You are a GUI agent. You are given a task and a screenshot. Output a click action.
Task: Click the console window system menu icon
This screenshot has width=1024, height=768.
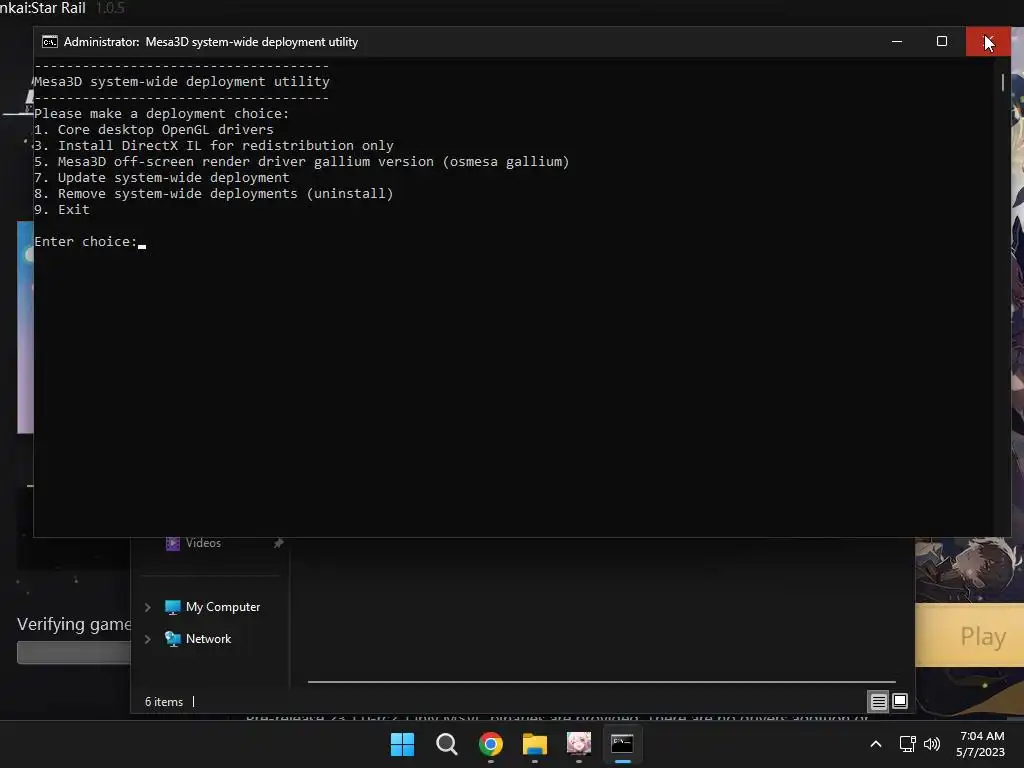click(x=50, y=42)
